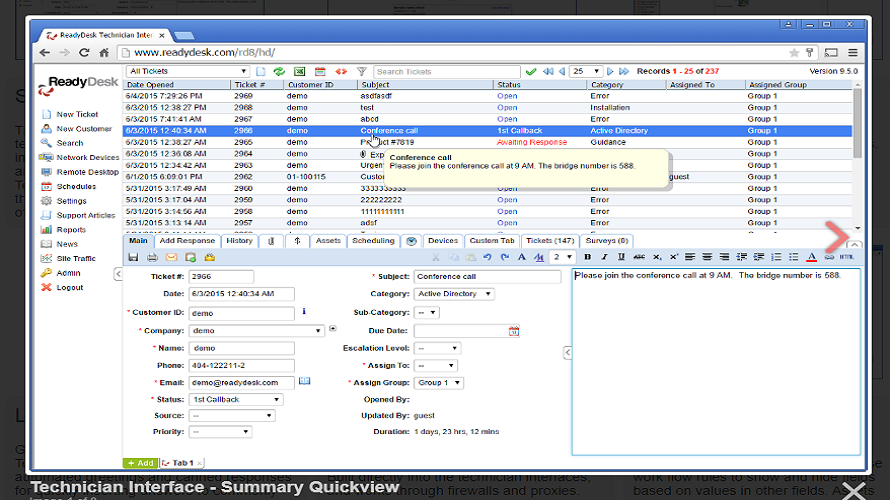Go to first page of ticket records
This screenshot has width=890, height=500.
click(x=548, y=72)
